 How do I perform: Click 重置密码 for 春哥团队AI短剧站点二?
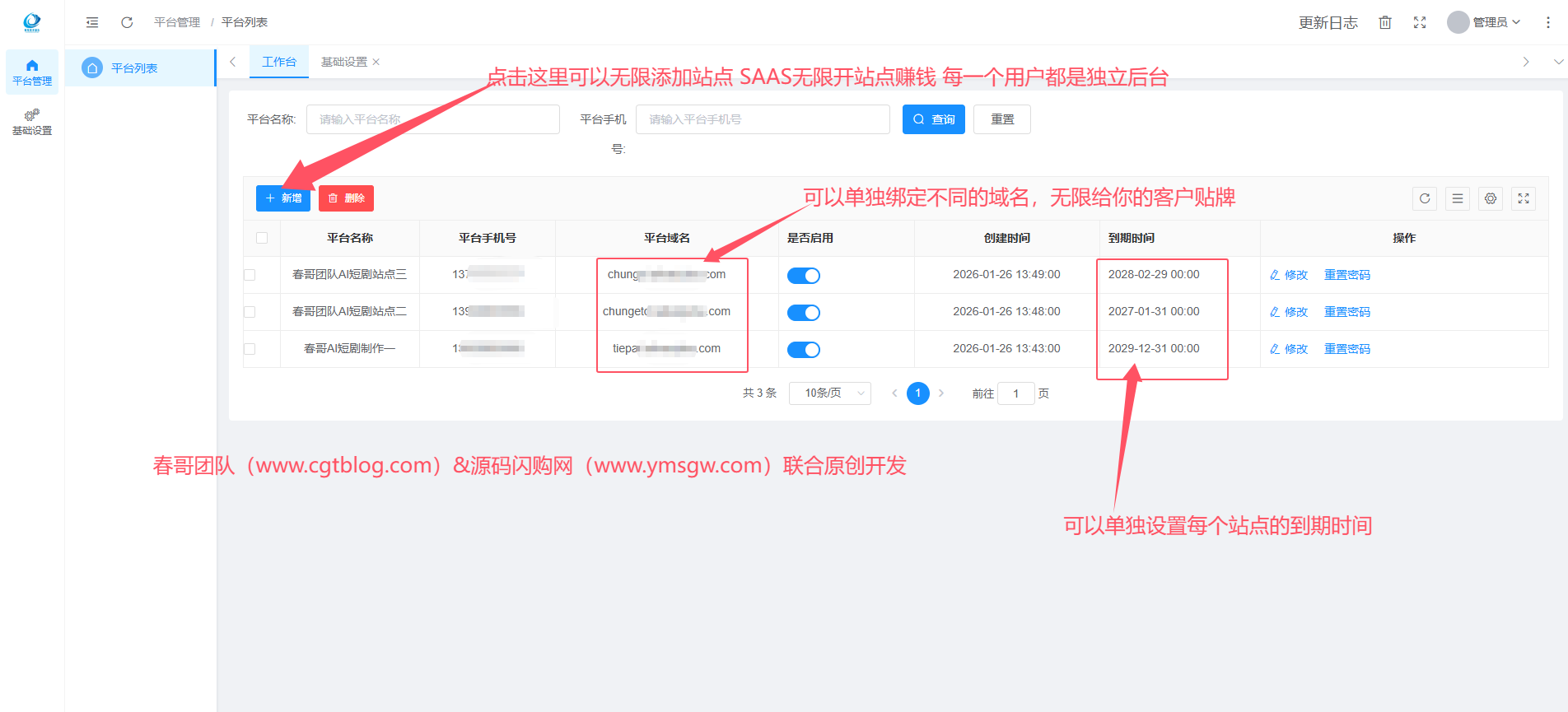click(x=1347, y=312)
